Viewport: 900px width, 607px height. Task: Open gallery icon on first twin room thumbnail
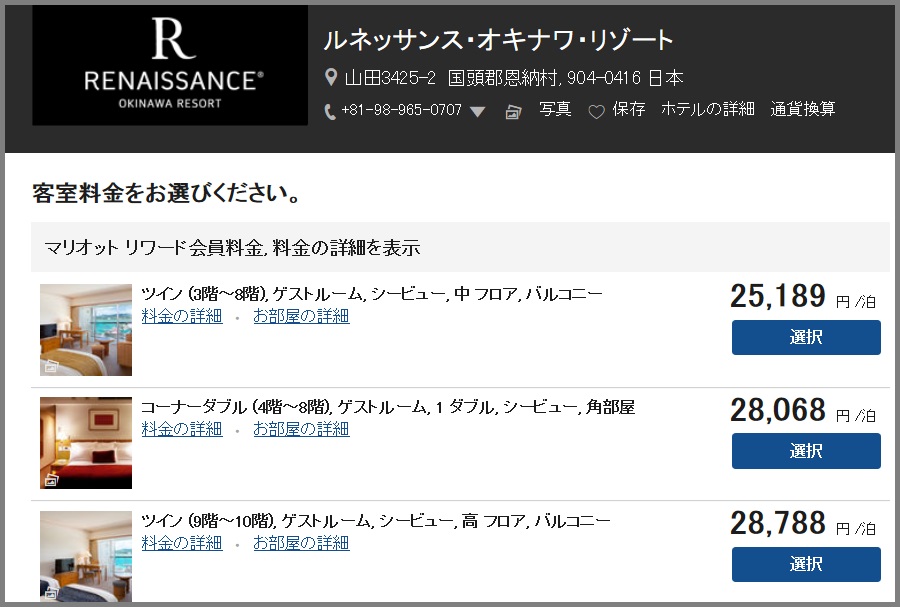51,367
